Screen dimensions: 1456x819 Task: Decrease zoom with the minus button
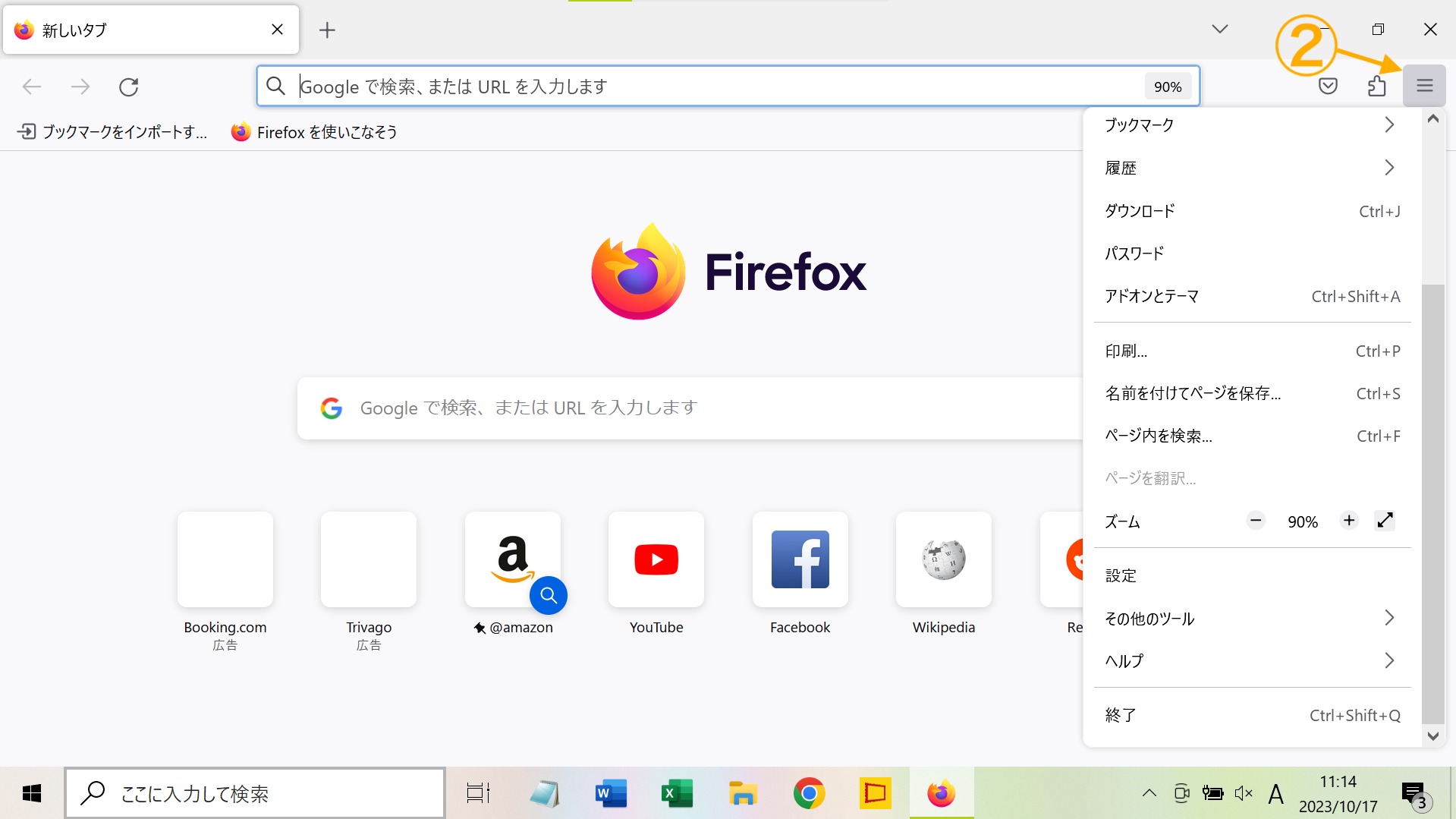point(1256,521)
